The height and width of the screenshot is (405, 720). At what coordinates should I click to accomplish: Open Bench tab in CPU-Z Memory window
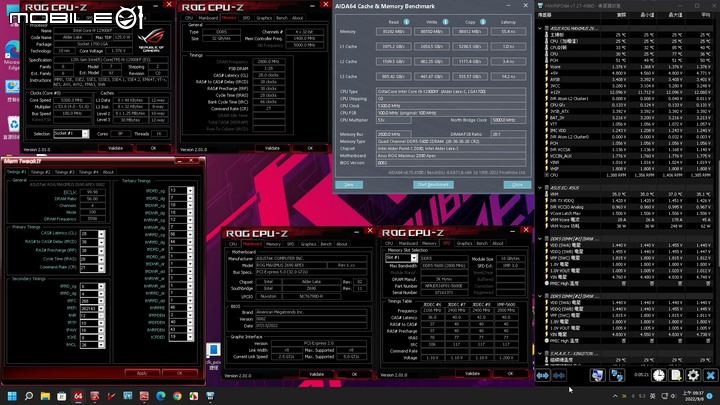point(282,18)
